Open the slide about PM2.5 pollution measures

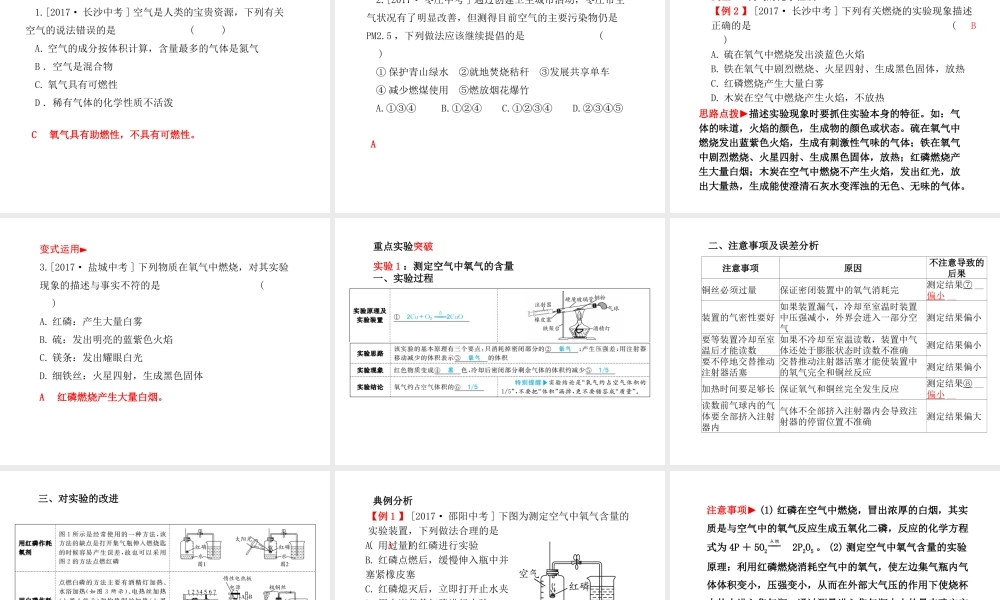point(500,105)
